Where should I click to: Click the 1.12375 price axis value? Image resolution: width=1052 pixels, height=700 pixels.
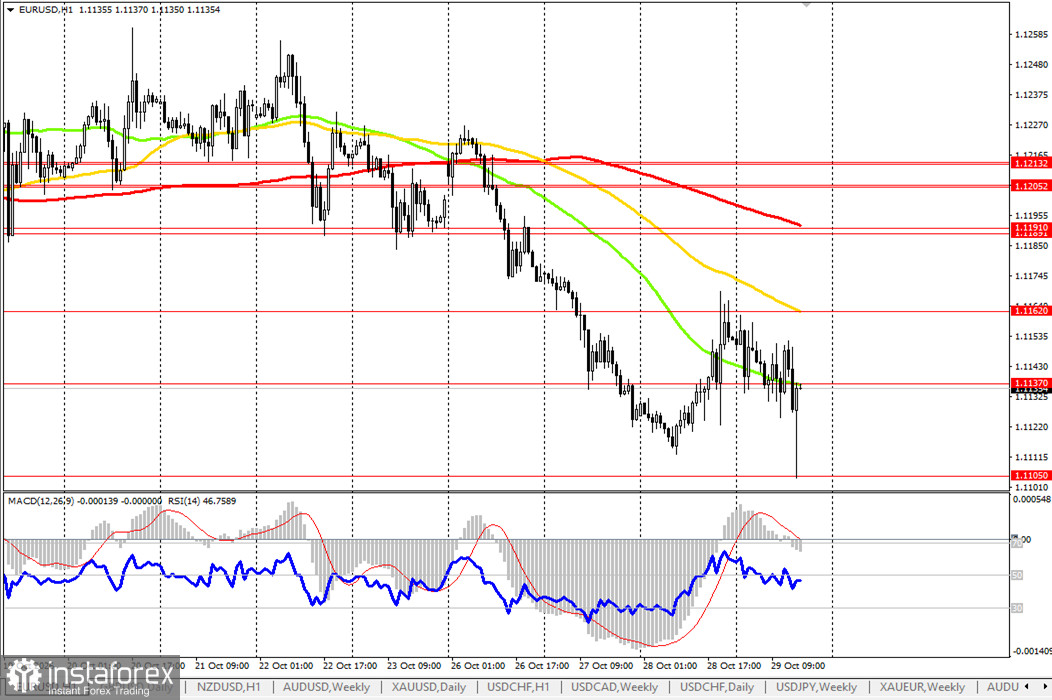tap(1031, 95)
